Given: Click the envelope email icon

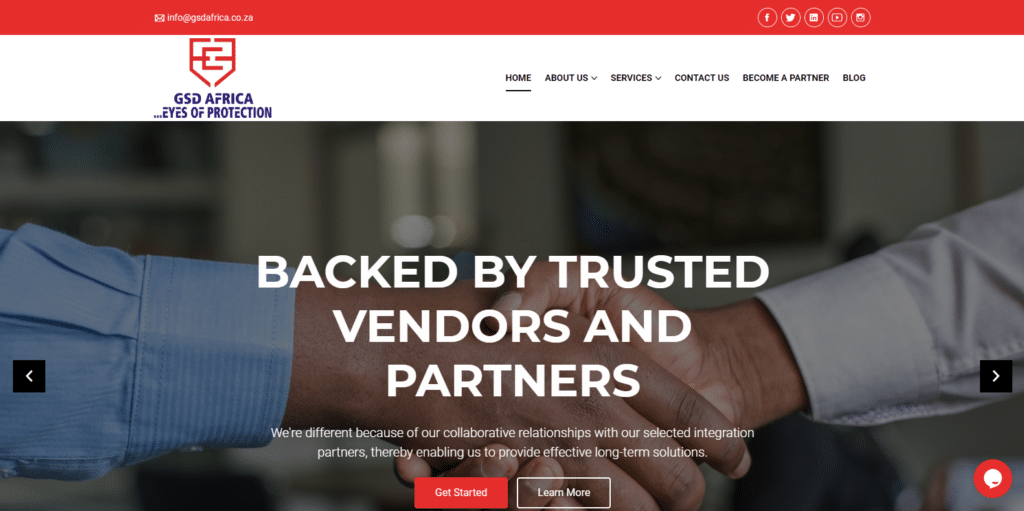Looking at the screenshot, I should [x=159, y=18].
